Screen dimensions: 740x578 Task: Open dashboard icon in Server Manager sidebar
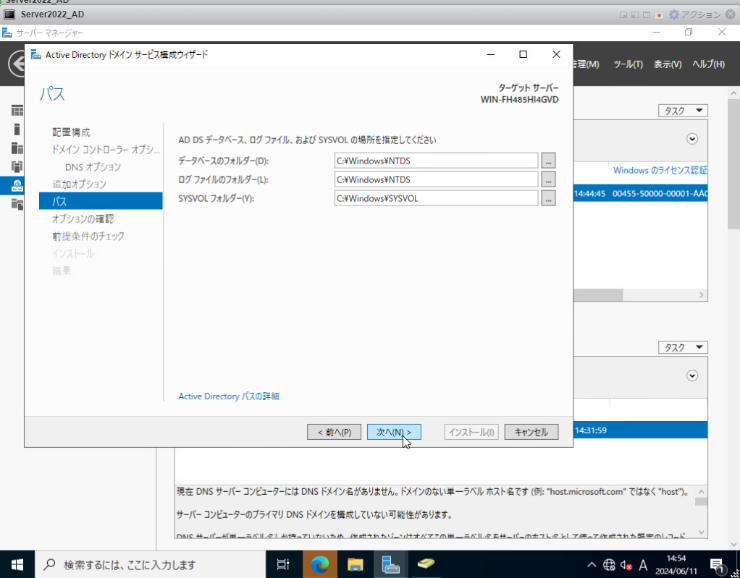coord(17,110)
